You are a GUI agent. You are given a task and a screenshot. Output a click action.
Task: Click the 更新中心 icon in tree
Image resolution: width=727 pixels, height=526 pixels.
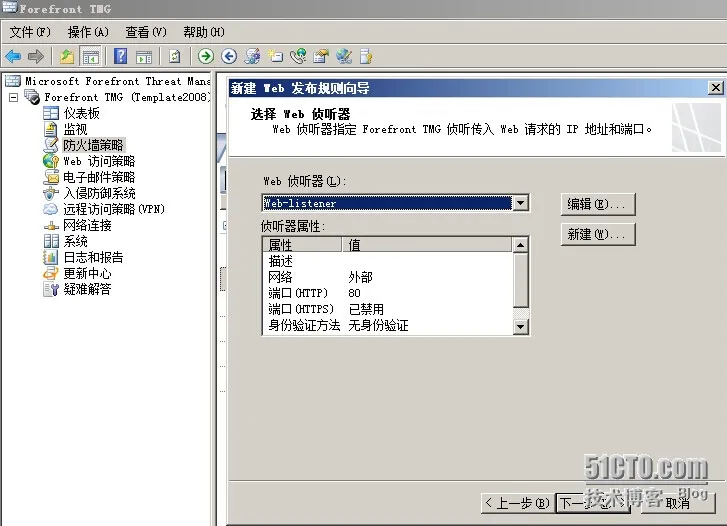click(x=51, y=273)
